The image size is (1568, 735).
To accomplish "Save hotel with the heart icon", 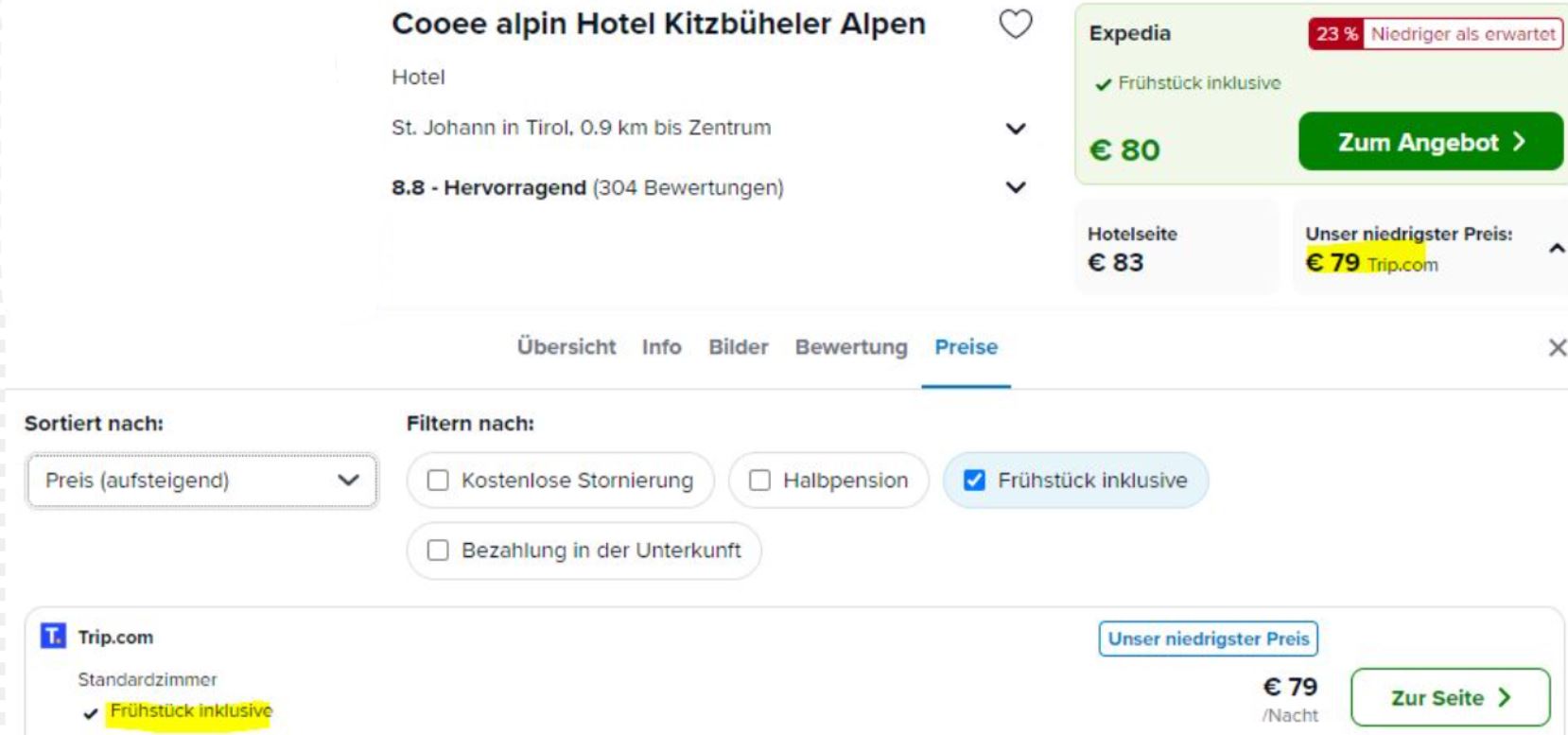I will point(1016,24).
